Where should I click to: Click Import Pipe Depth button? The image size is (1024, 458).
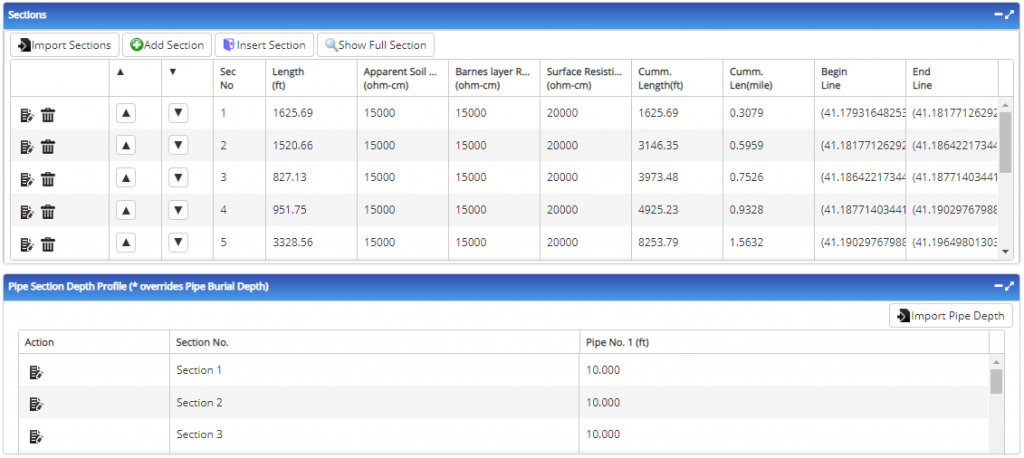[x=950, y=316]
